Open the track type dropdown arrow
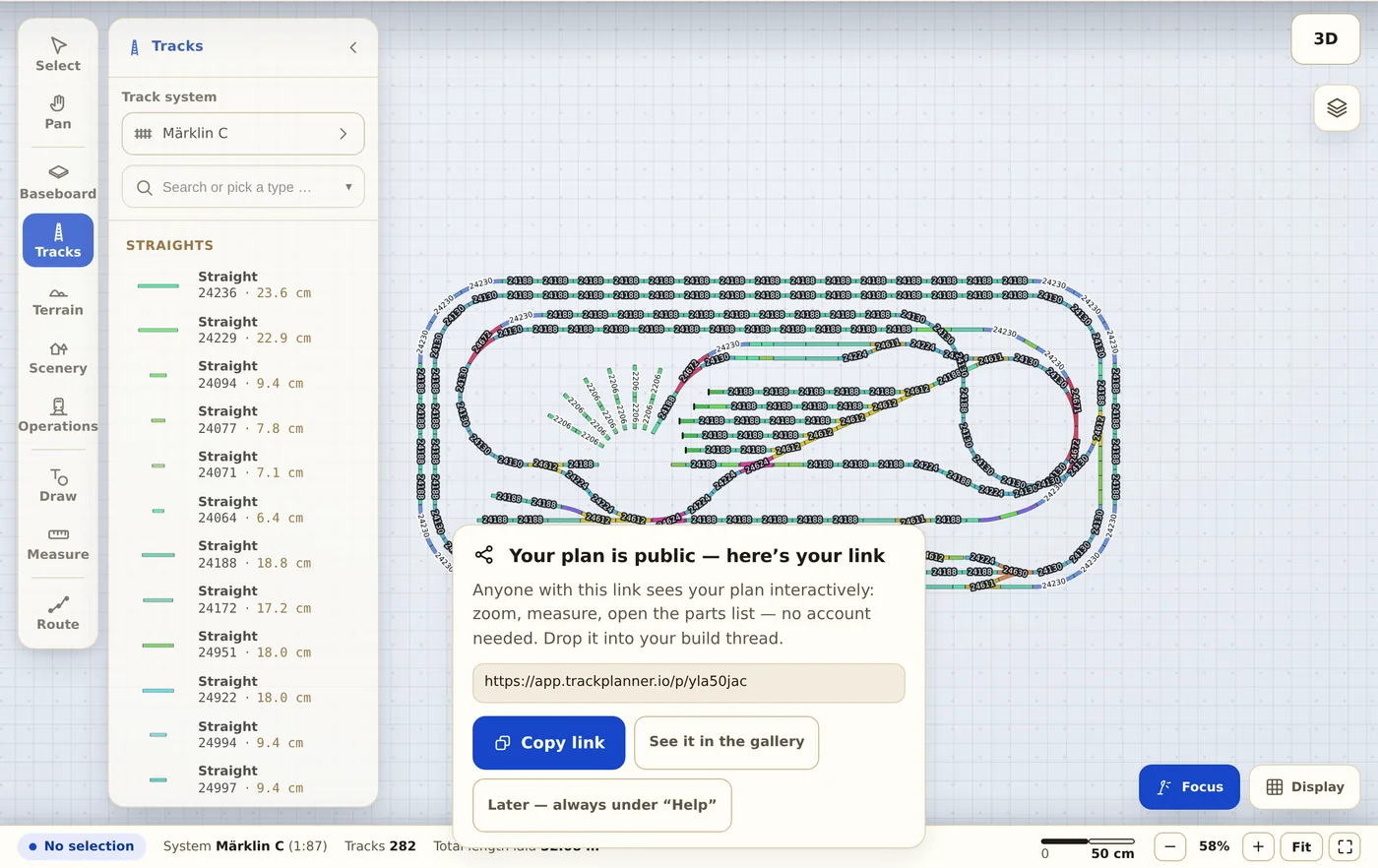This screenshot has width=1378, height=868. (348, 187)
